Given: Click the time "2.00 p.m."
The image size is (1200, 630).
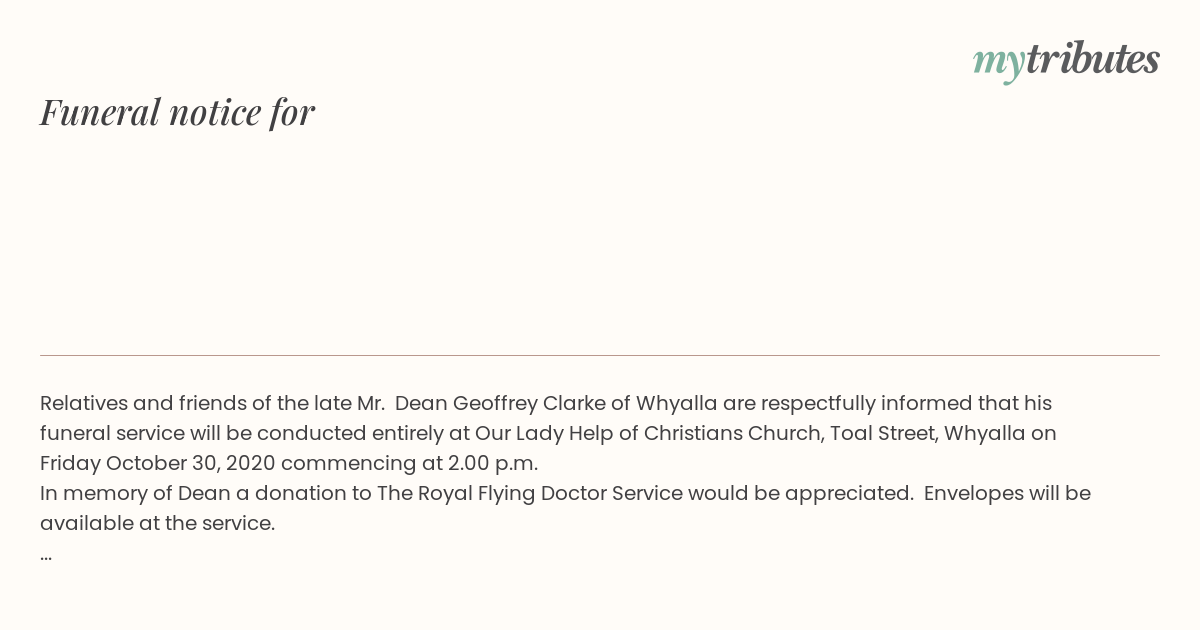Looking at the screenshot, I should pyautogui.click(x=492, y=464).
